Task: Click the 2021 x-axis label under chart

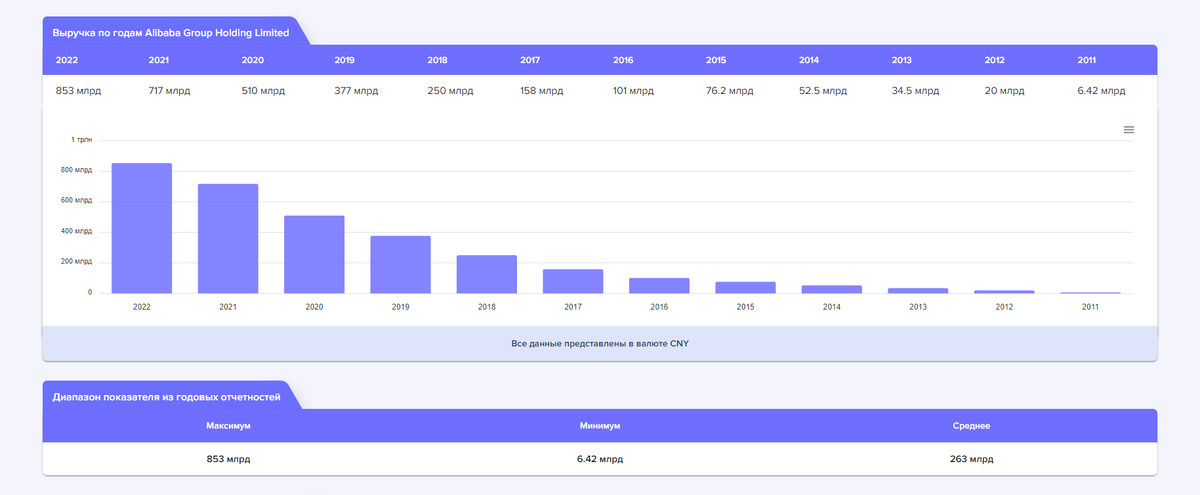Action: (x=228, y=307)
